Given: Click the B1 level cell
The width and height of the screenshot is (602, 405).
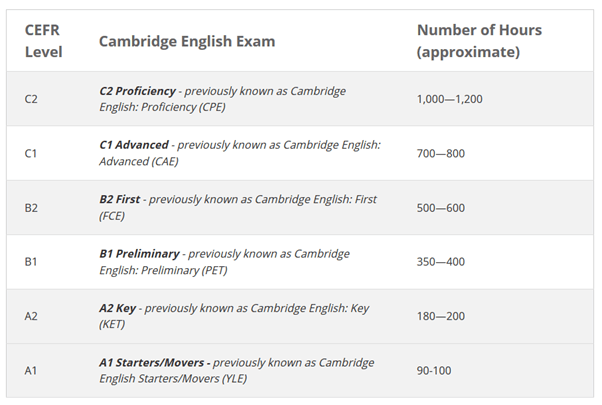Looking at the screenshot, I should pyautogui.click(x=31, y=262).
